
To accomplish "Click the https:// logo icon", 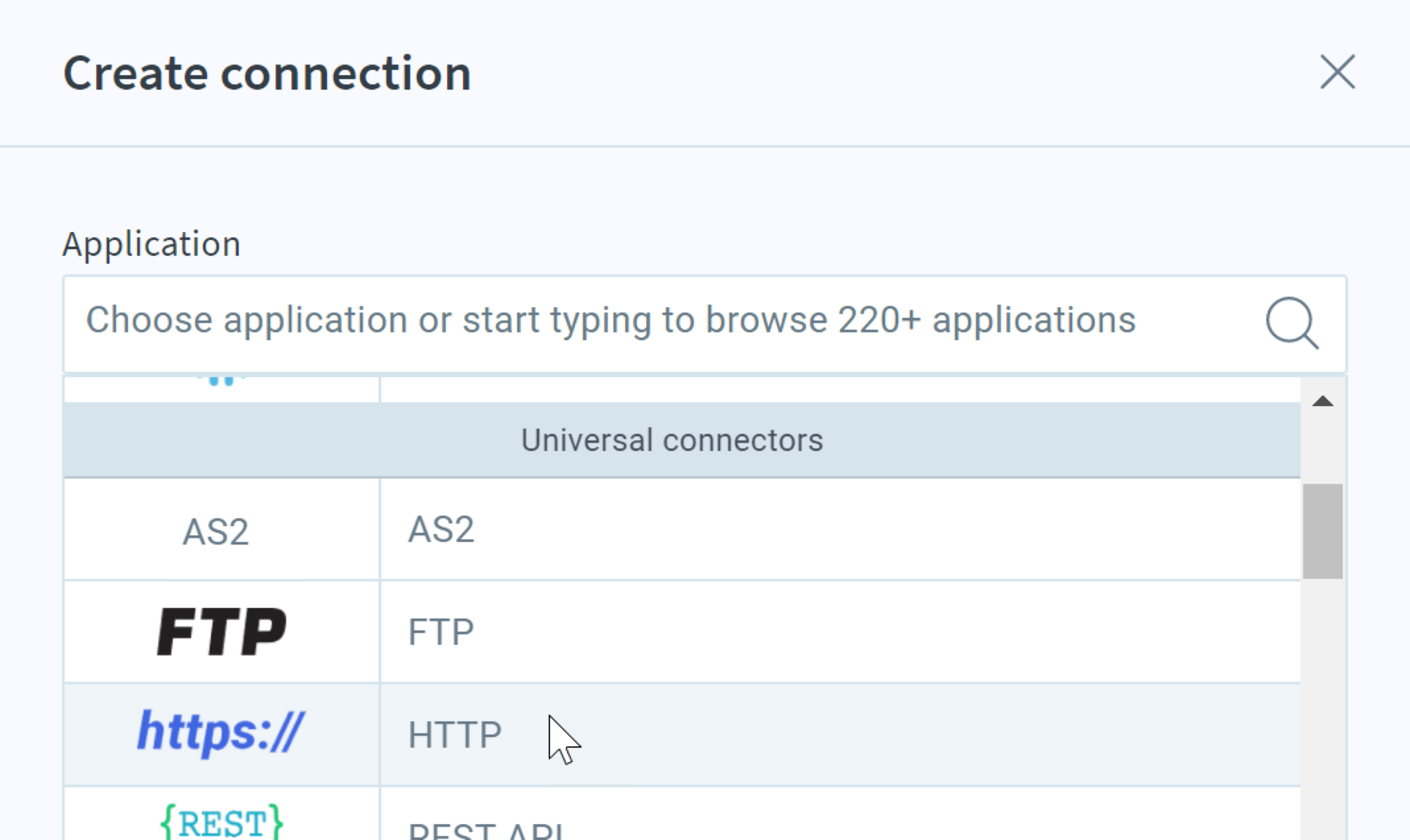I will point(221,733).
